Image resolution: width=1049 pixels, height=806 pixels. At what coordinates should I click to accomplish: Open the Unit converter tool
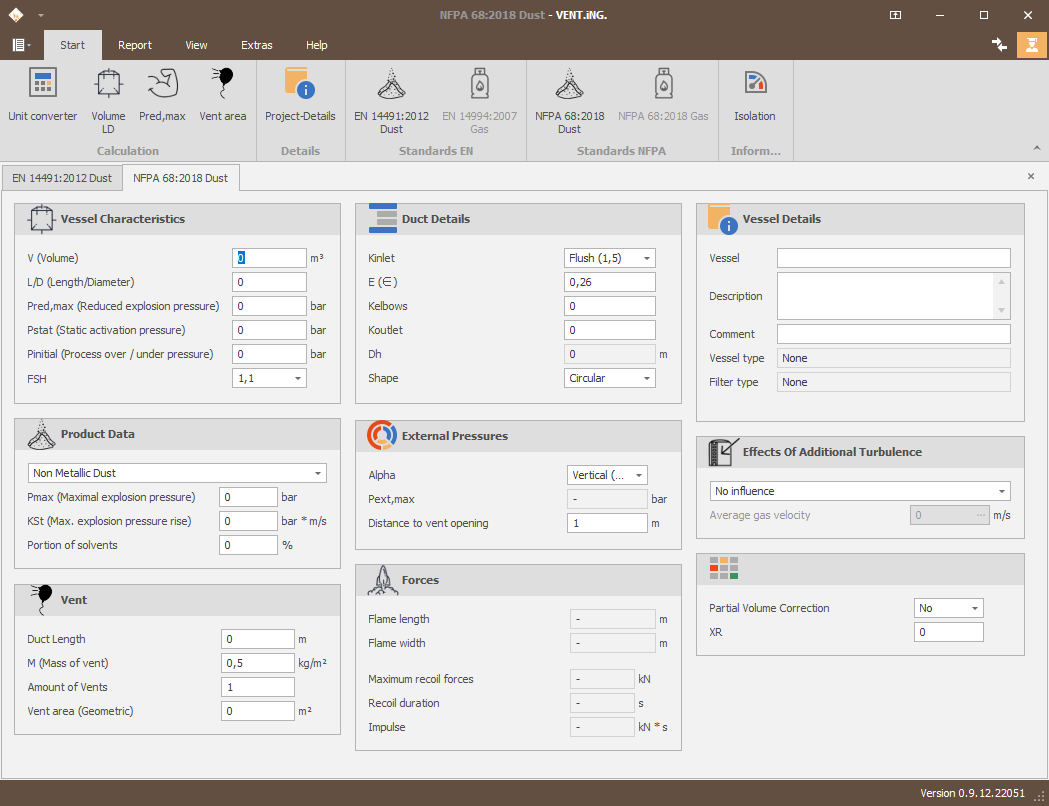43,95
